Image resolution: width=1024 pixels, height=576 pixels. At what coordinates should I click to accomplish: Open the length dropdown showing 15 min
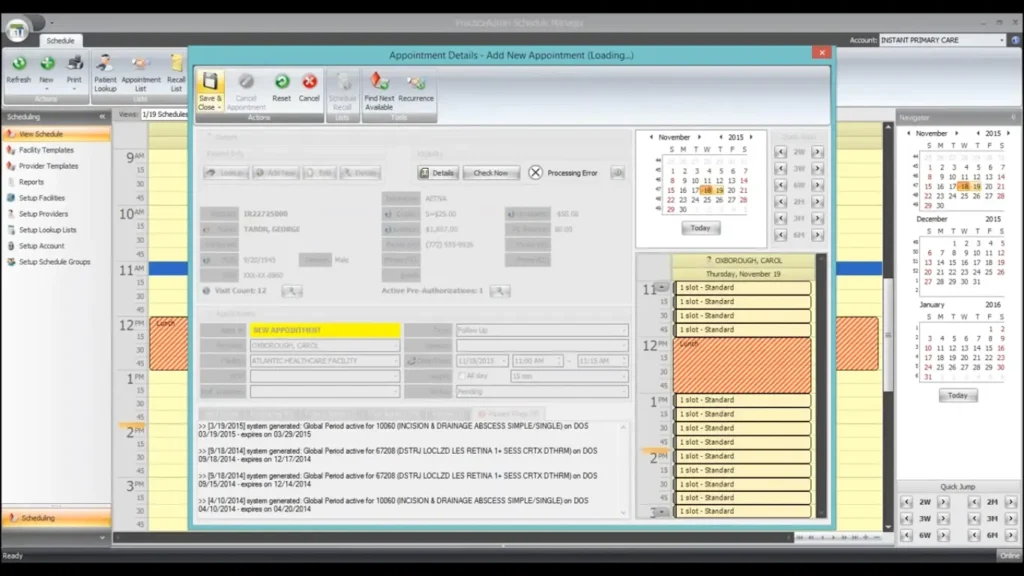pos(624,376)
